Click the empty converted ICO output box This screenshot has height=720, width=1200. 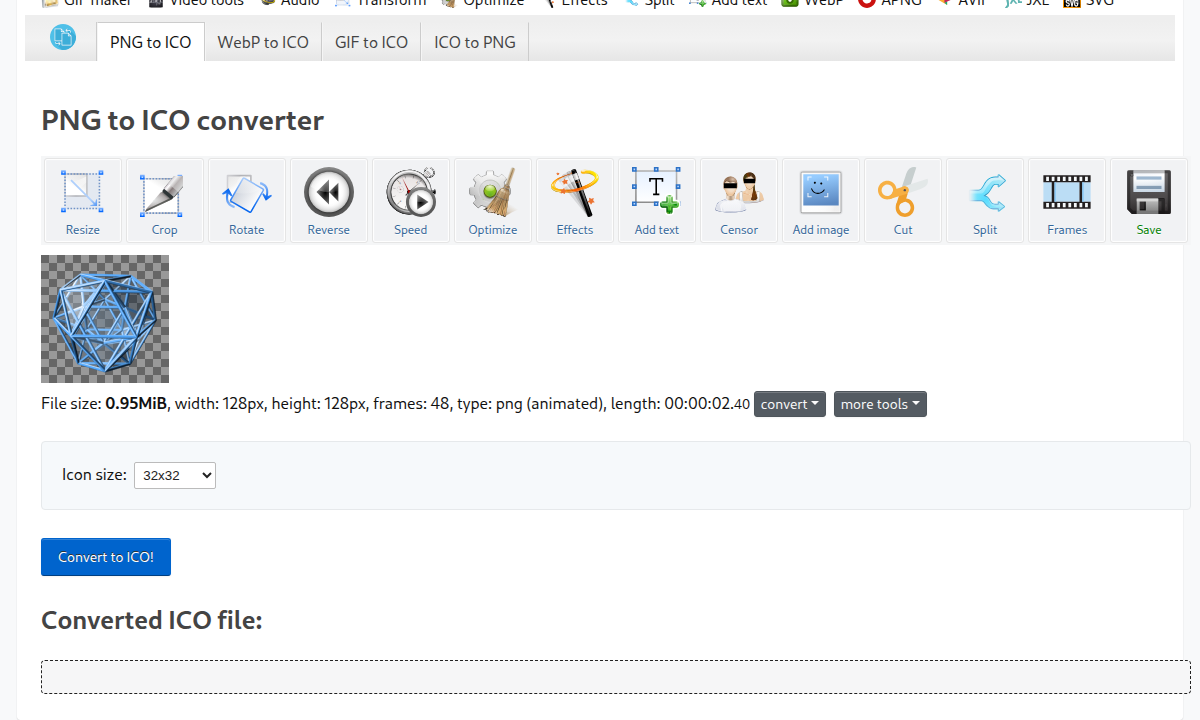click(616, 677)
